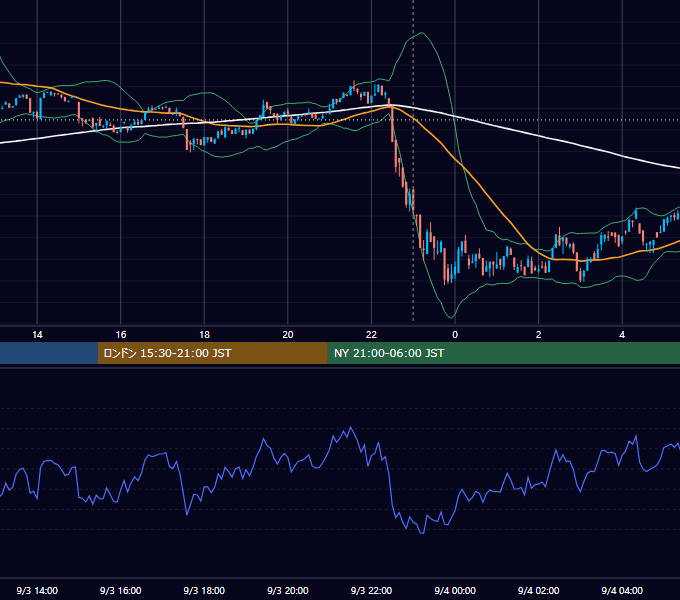Click the 9/4 02:00 label on indicator axis
Image resolution: width=680 pixels, height=600 pixels.
click(x=539, y=590)
